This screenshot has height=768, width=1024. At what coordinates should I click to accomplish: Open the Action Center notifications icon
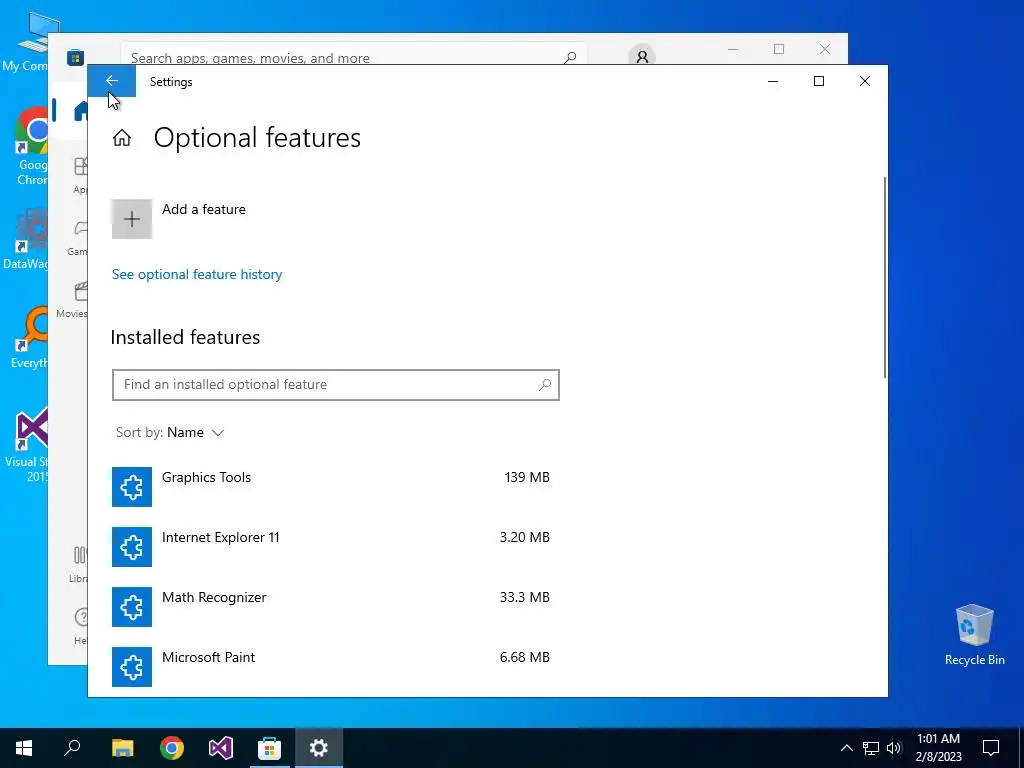[x=991, y=748]
